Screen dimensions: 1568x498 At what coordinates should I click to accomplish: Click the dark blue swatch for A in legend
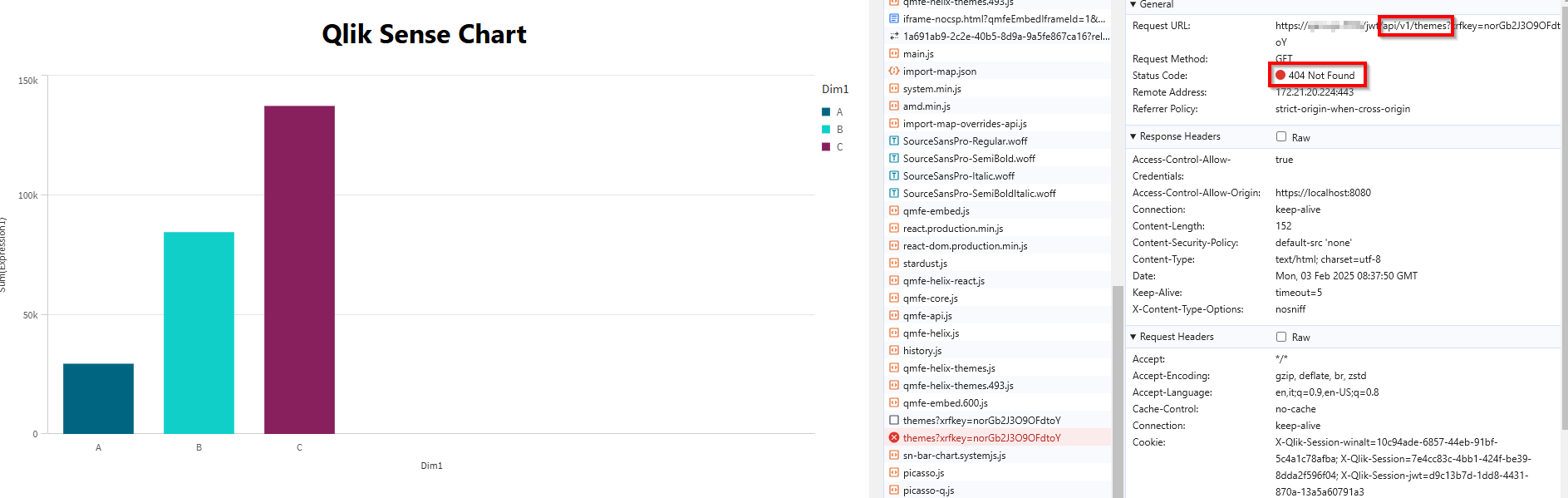click(826, 111)
